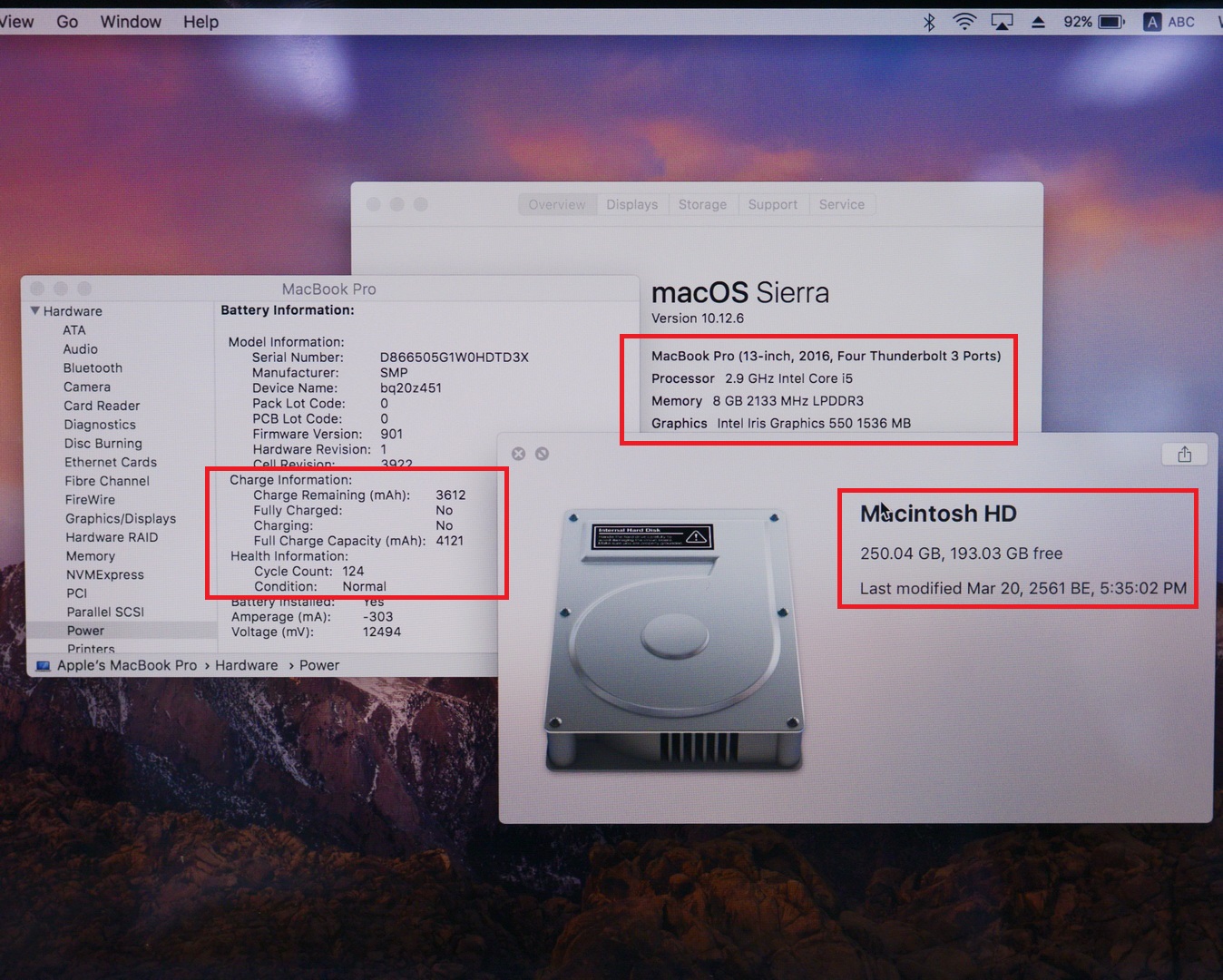The image size is (1223, 980).
Task: Select Printers in the sidebar
Action: pos(91,649)
